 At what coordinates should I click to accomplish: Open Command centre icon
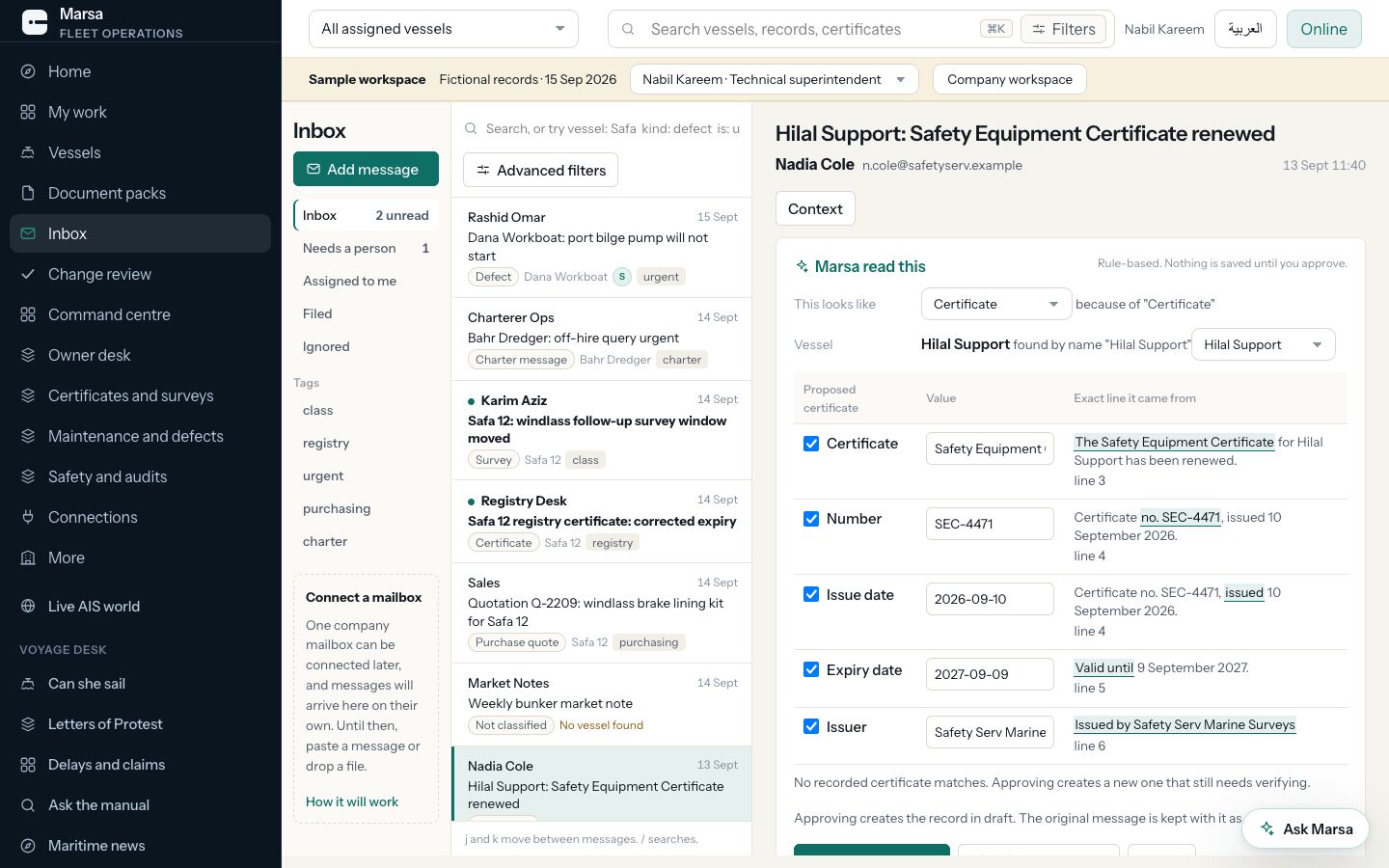tap(28, 314)
